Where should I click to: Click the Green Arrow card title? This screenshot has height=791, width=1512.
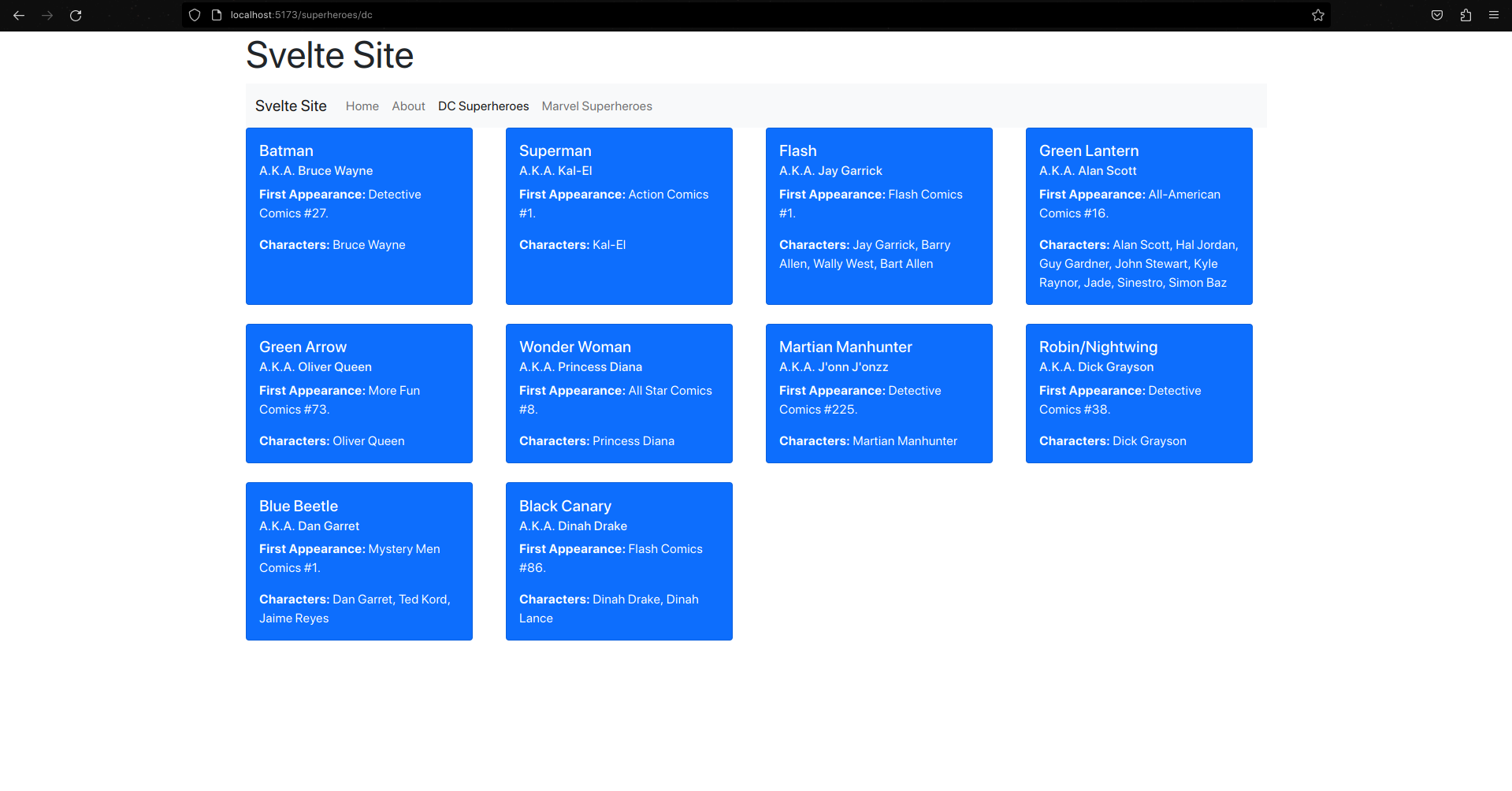tap(303, 347)
